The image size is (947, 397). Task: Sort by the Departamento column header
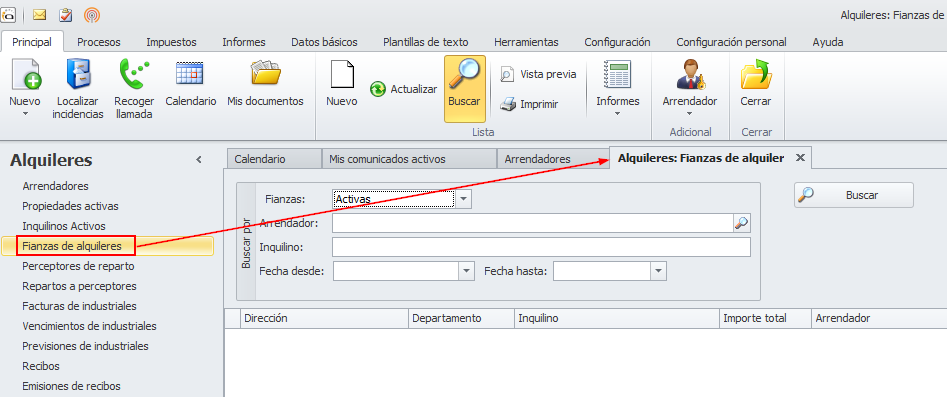(461, 318)
